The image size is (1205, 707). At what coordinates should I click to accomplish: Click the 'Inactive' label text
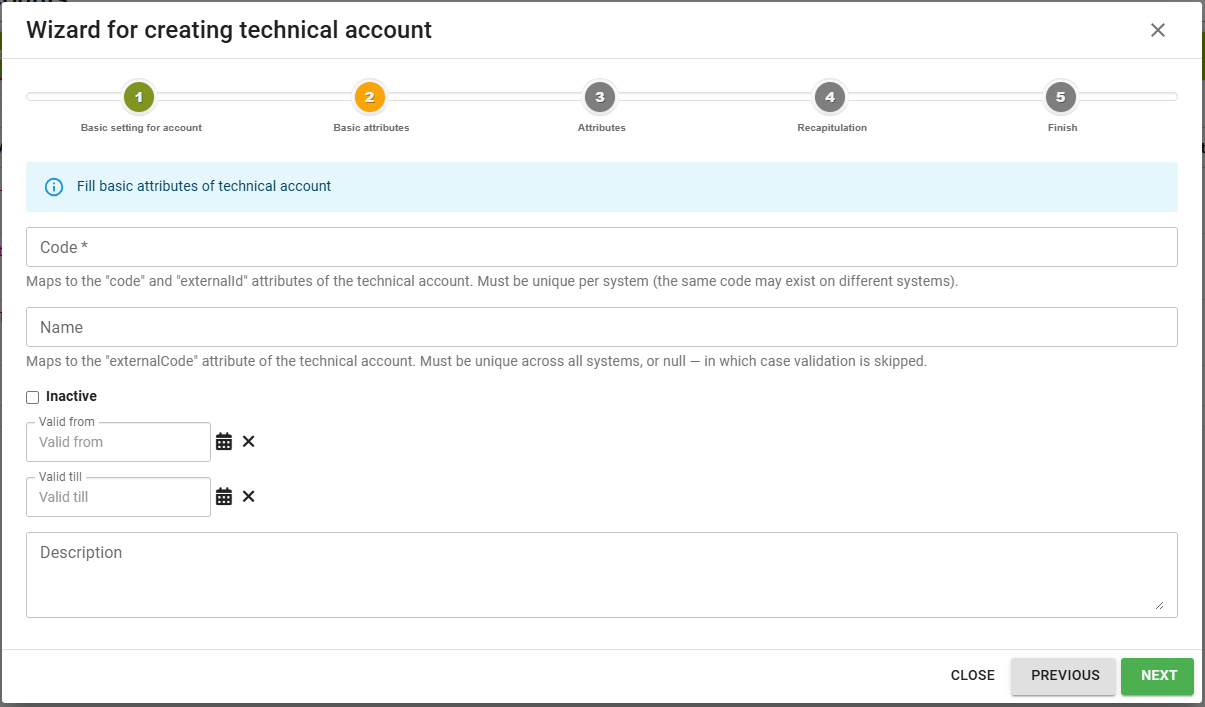click(x=71, y=397)
